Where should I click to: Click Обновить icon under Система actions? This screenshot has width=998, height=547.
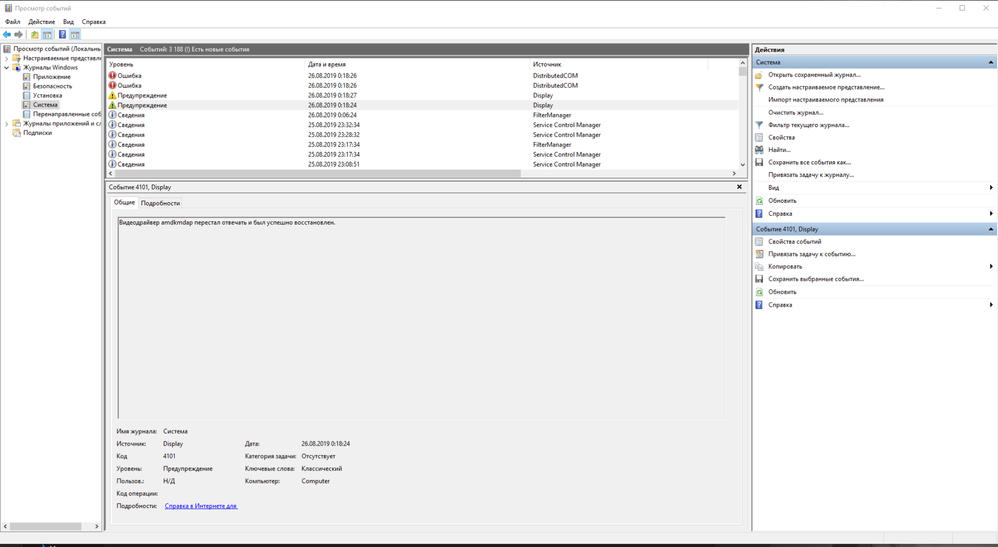pyautogui.click(x=759, y=201)
